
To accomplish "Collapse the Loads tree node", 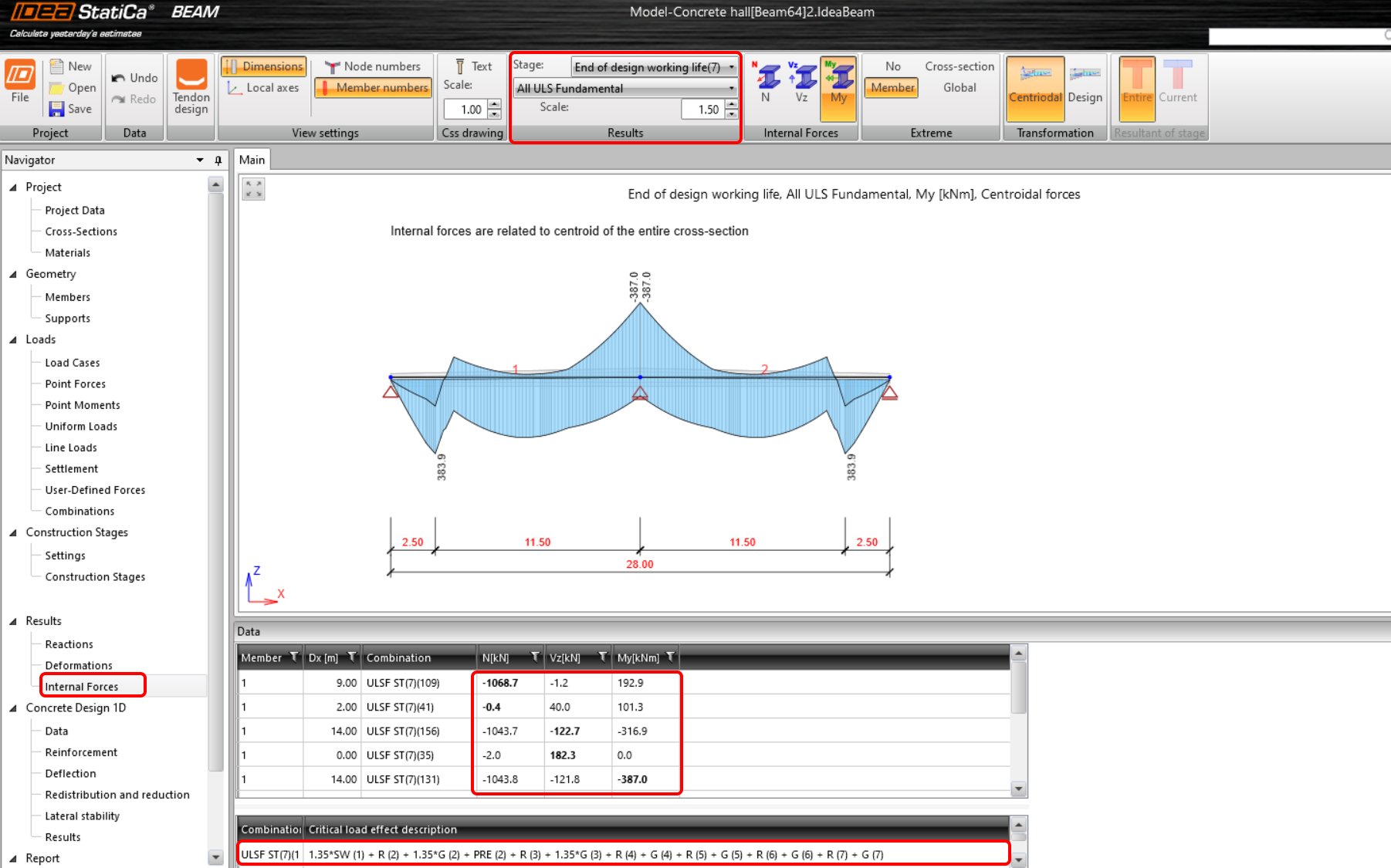I will 13,340.
